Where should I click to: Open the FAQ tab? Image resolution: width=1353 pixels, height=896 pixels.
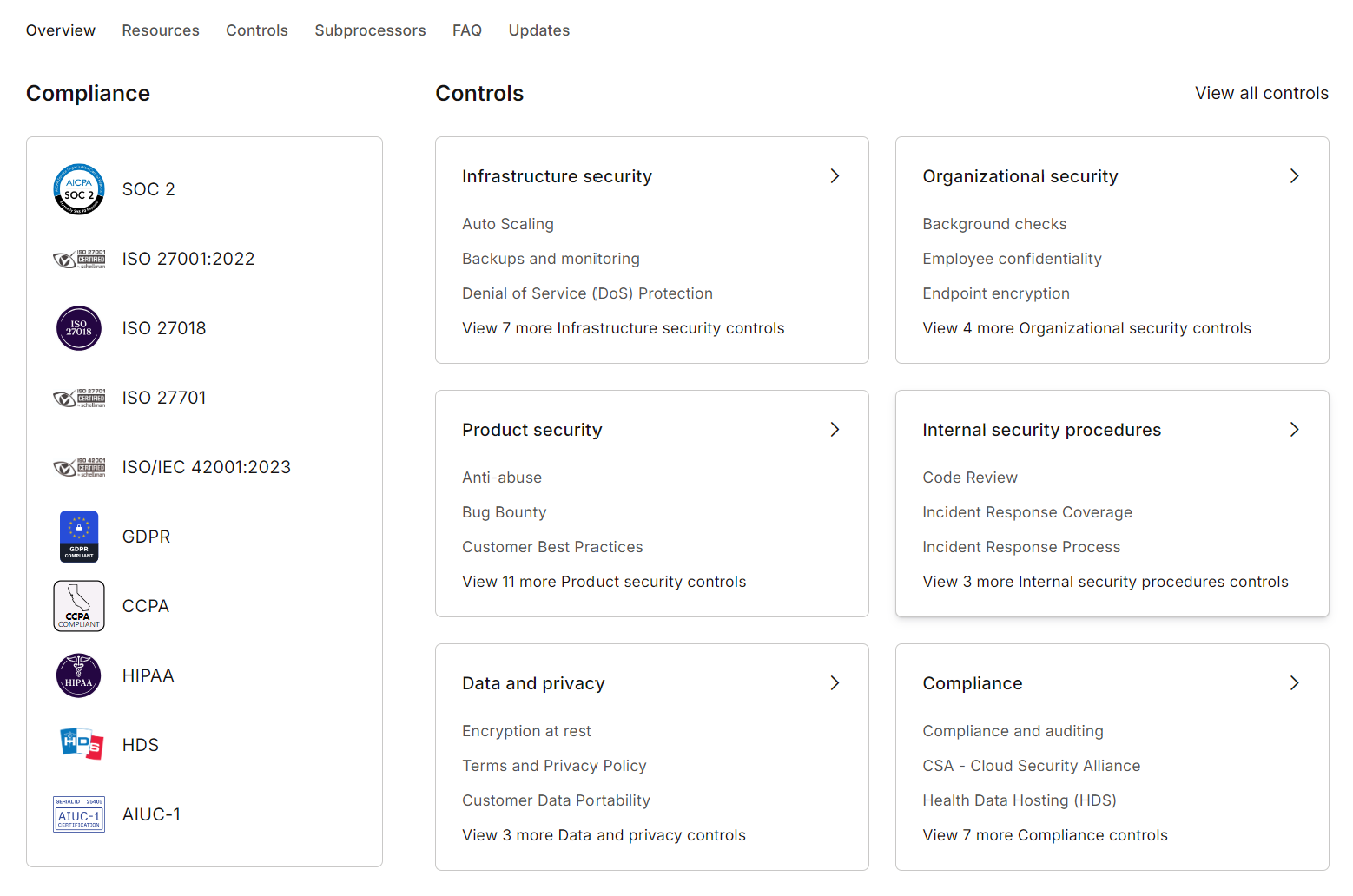pyautogui.click(x=466, y=30)
